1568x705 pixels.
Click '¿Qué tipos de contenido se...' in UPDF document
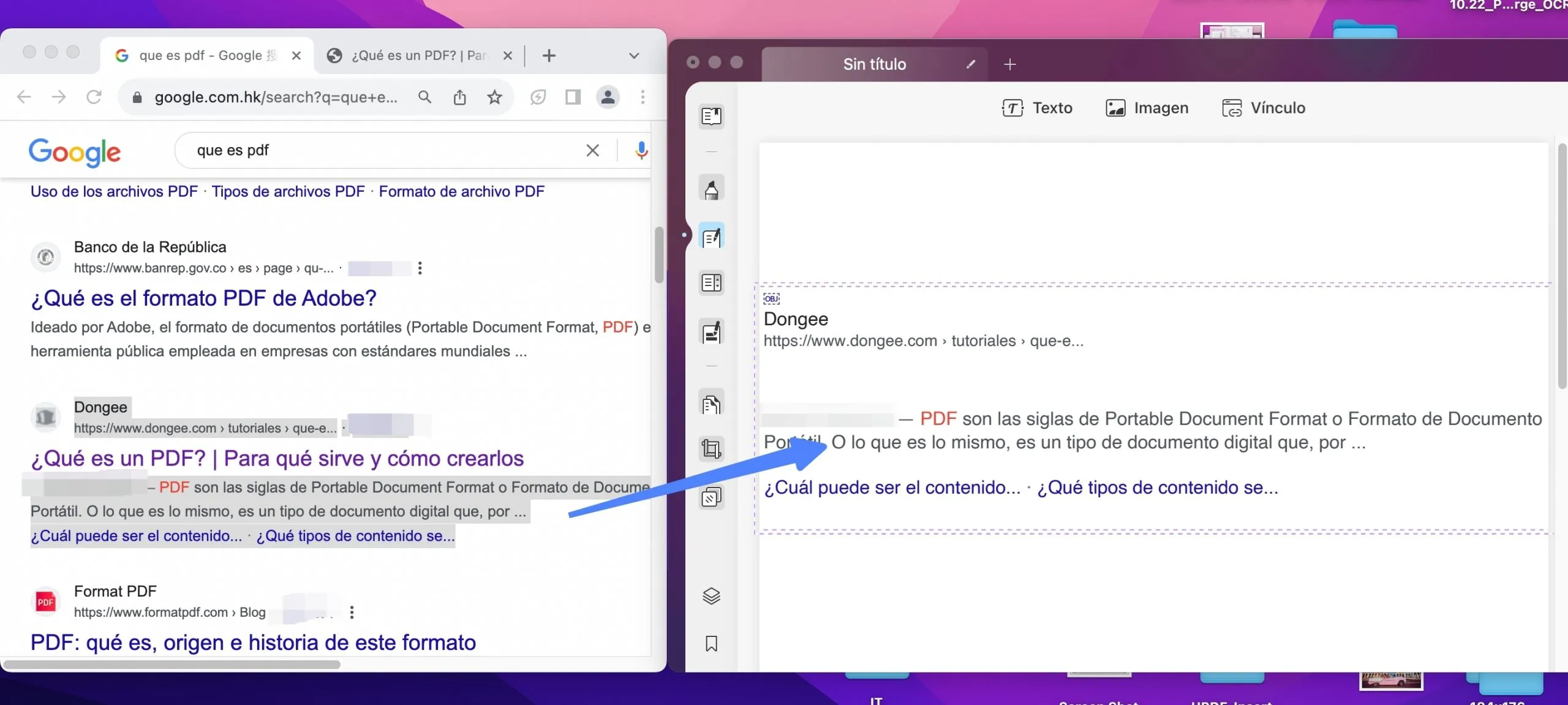coord(1157,487)
